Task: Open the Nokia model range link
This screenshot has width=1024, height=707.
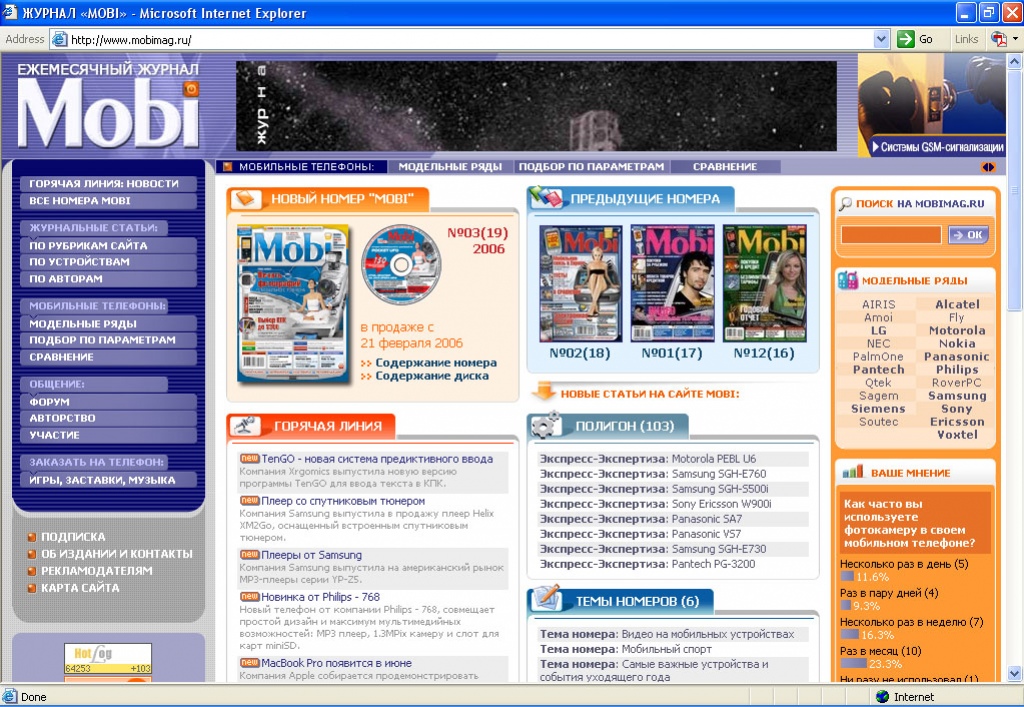Action: point(957,343)
